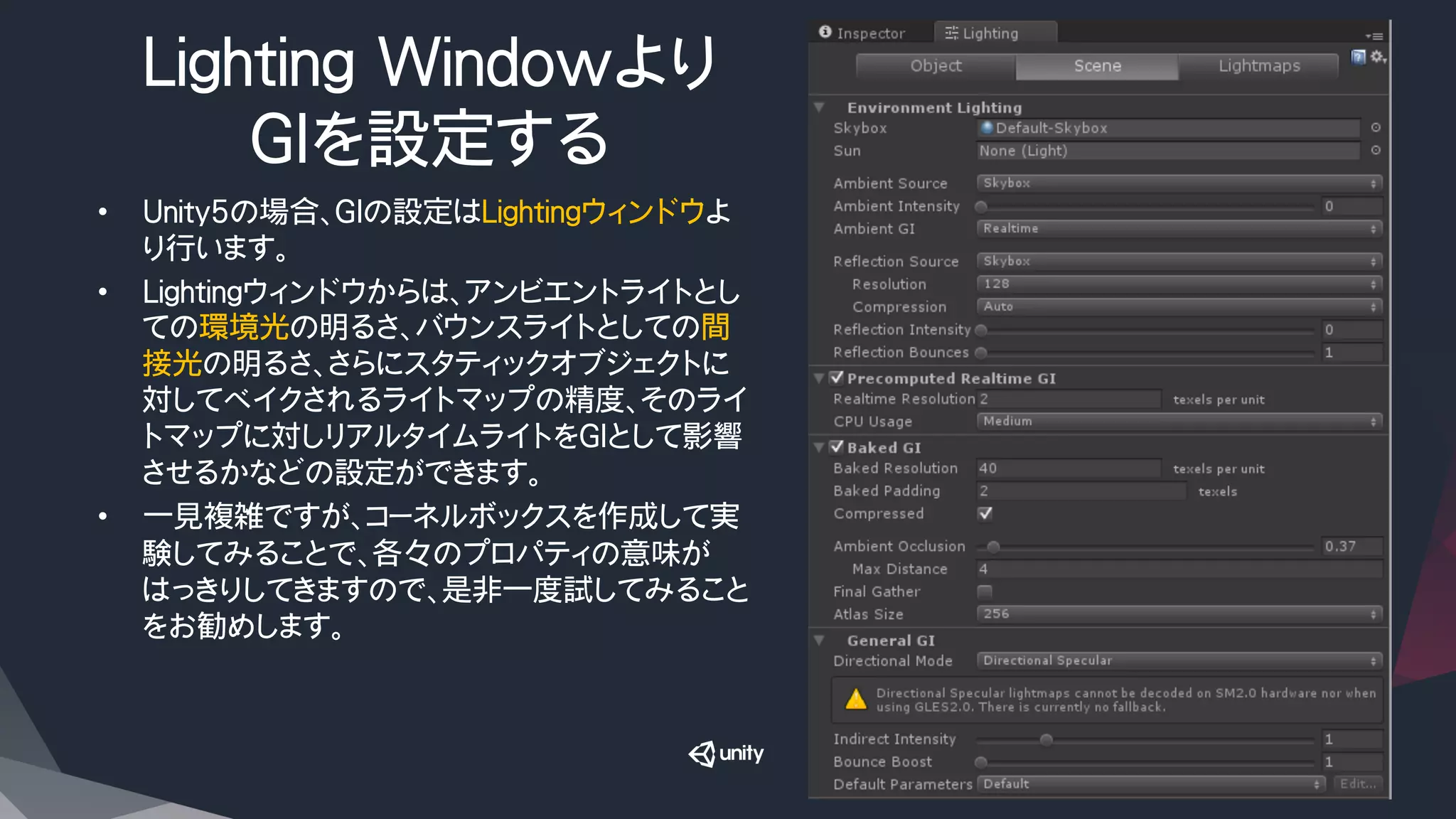Click the Edit... parameters button
Image resolution: width=1456 pixels, height=819 pixels.
coord(1357,783)
